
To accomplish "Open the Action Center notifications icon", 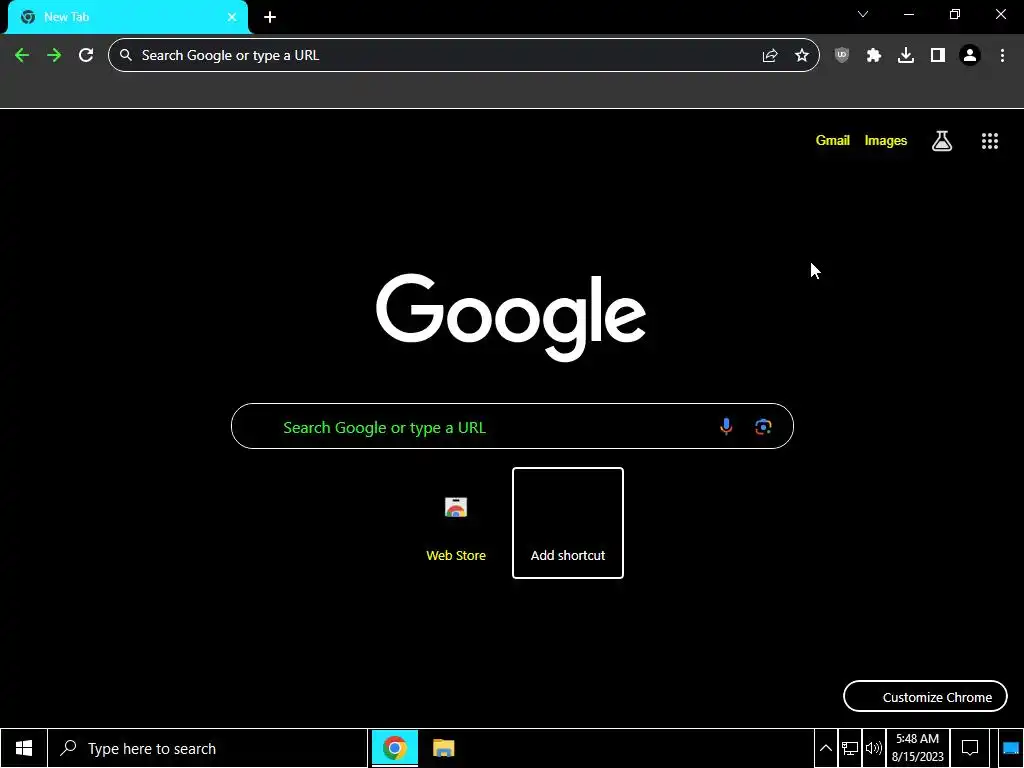I will pos(970,748).
